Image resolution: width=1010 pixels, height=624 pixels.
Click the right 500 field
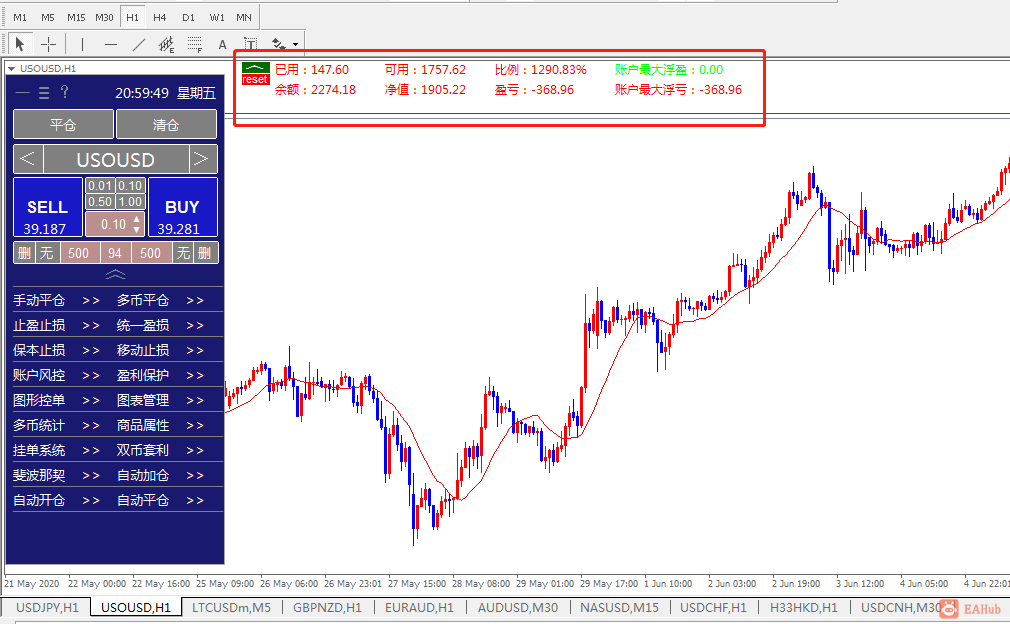tap(151, 253)
